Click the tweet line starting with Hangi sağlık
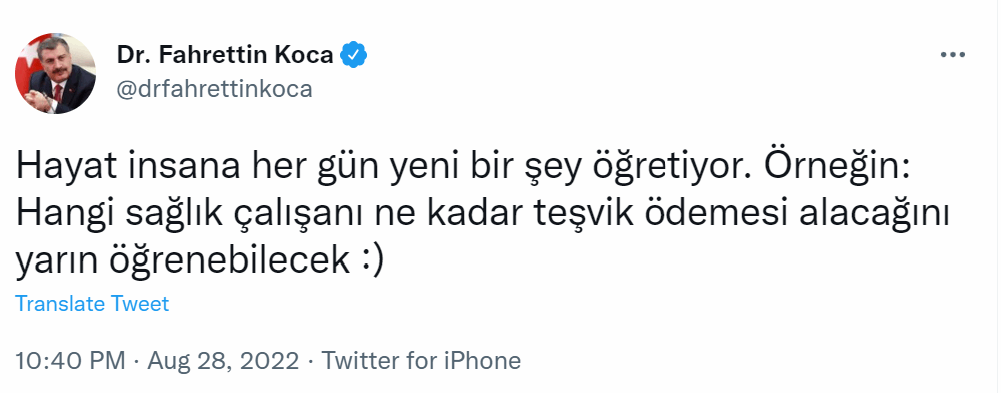 coord(483,216)
